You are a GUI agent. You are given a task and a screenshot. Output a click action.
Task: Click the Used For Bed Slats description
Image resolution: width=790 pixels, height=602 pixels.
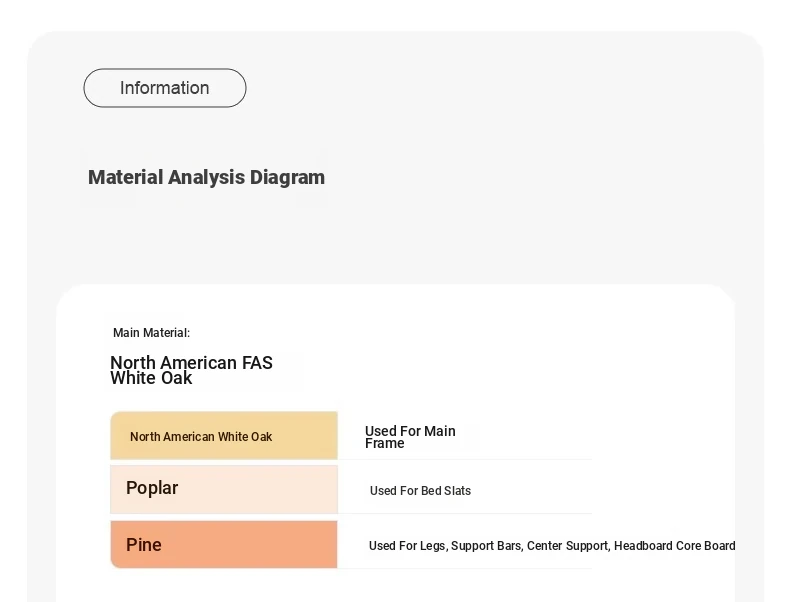[x=420, y=491]
